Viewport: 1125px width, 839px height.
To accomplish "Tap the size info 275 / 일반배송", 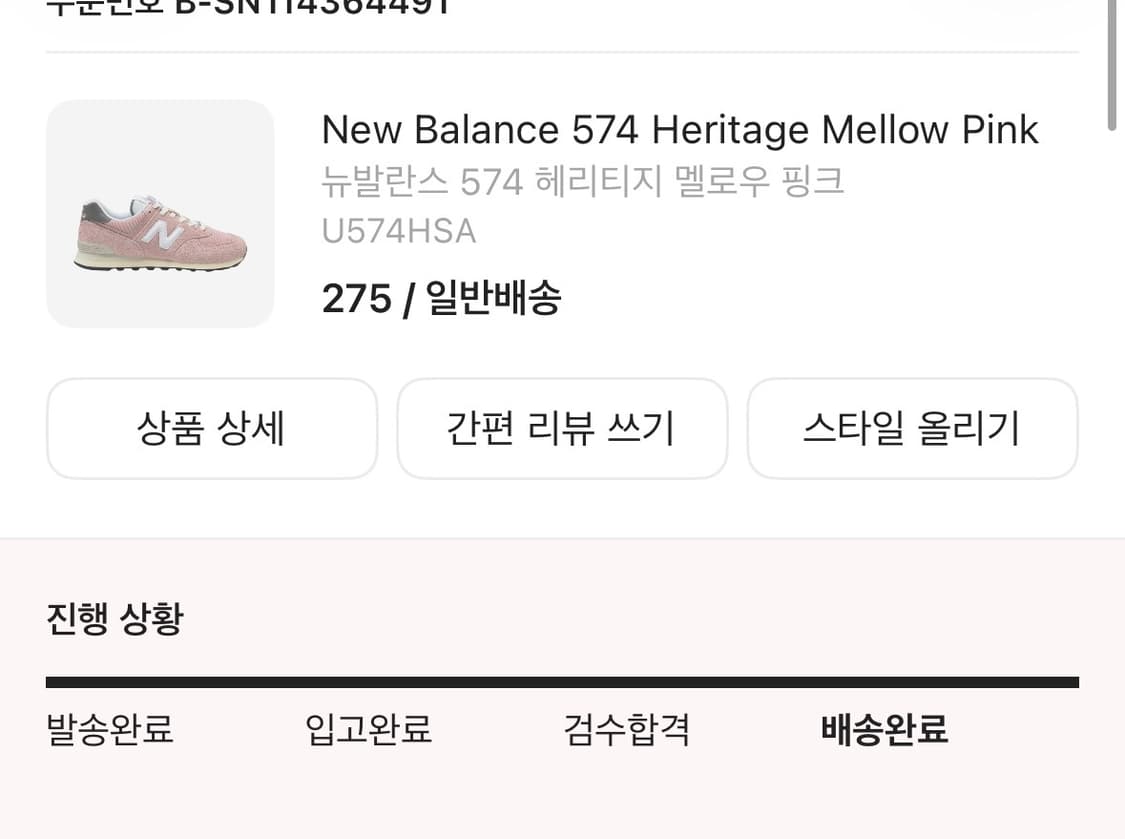I will click(441, 298).
